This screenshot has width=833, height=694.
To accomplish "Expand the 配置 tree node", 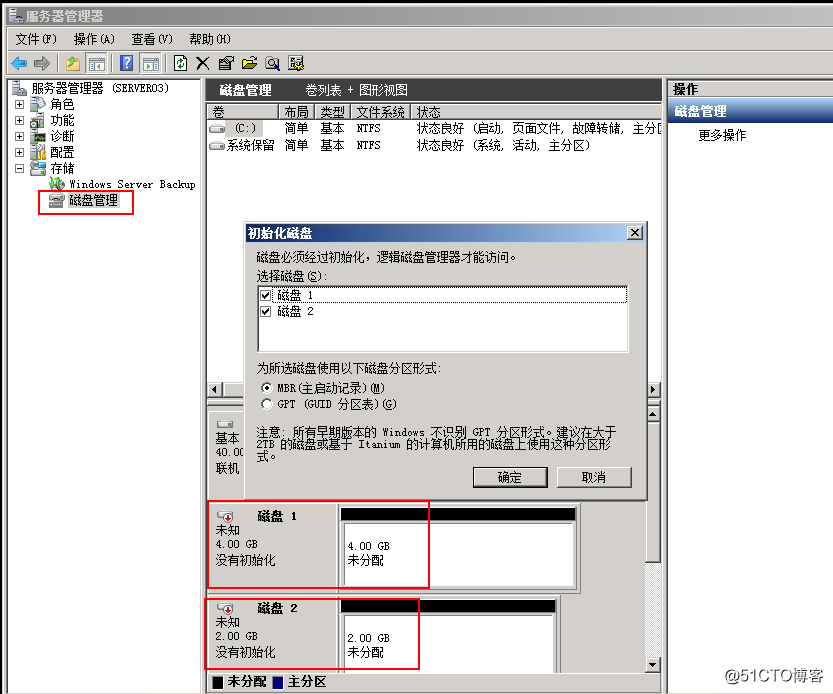I will [x=20, y=153].
